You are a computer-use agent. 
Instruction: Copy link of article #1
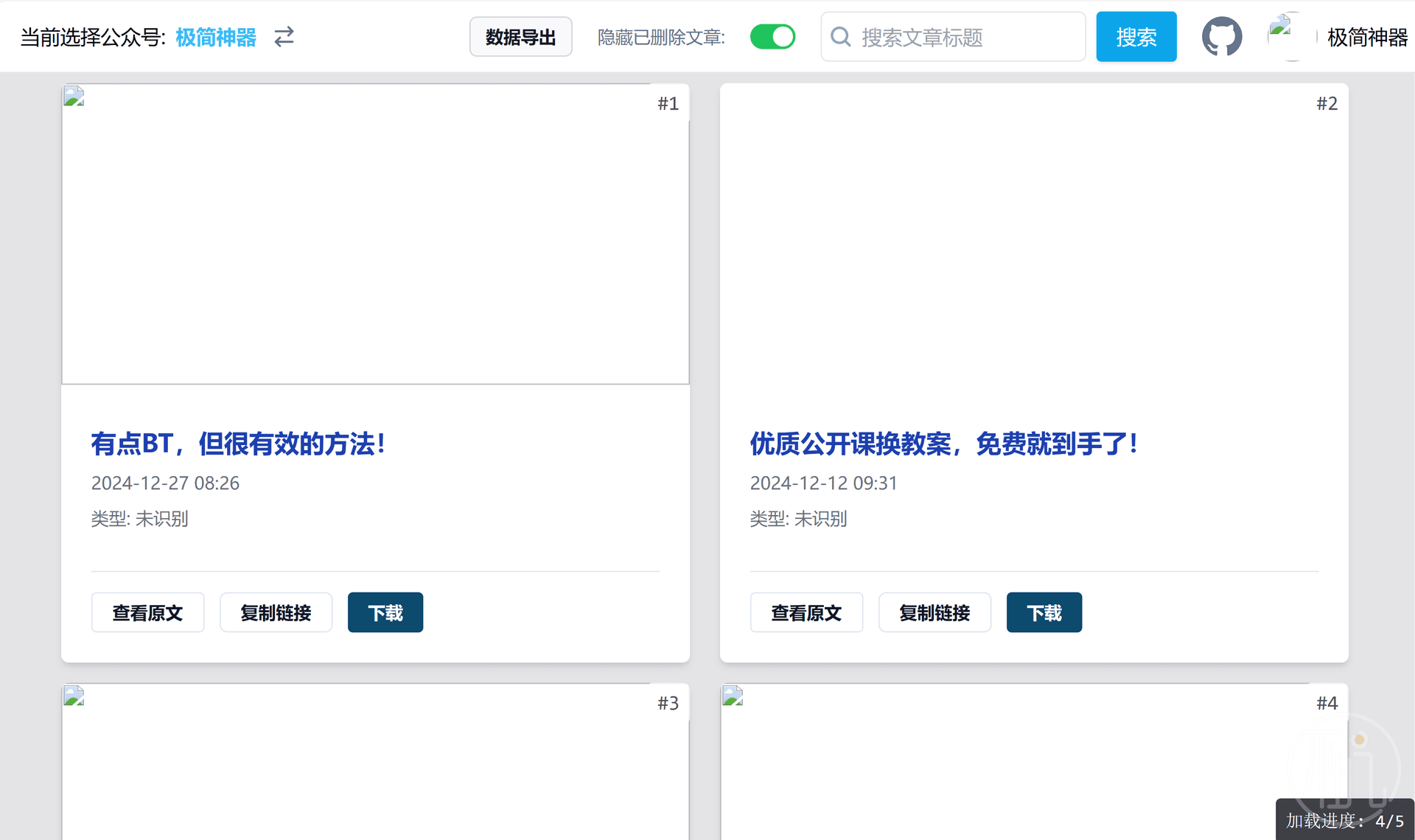[276, 612]
